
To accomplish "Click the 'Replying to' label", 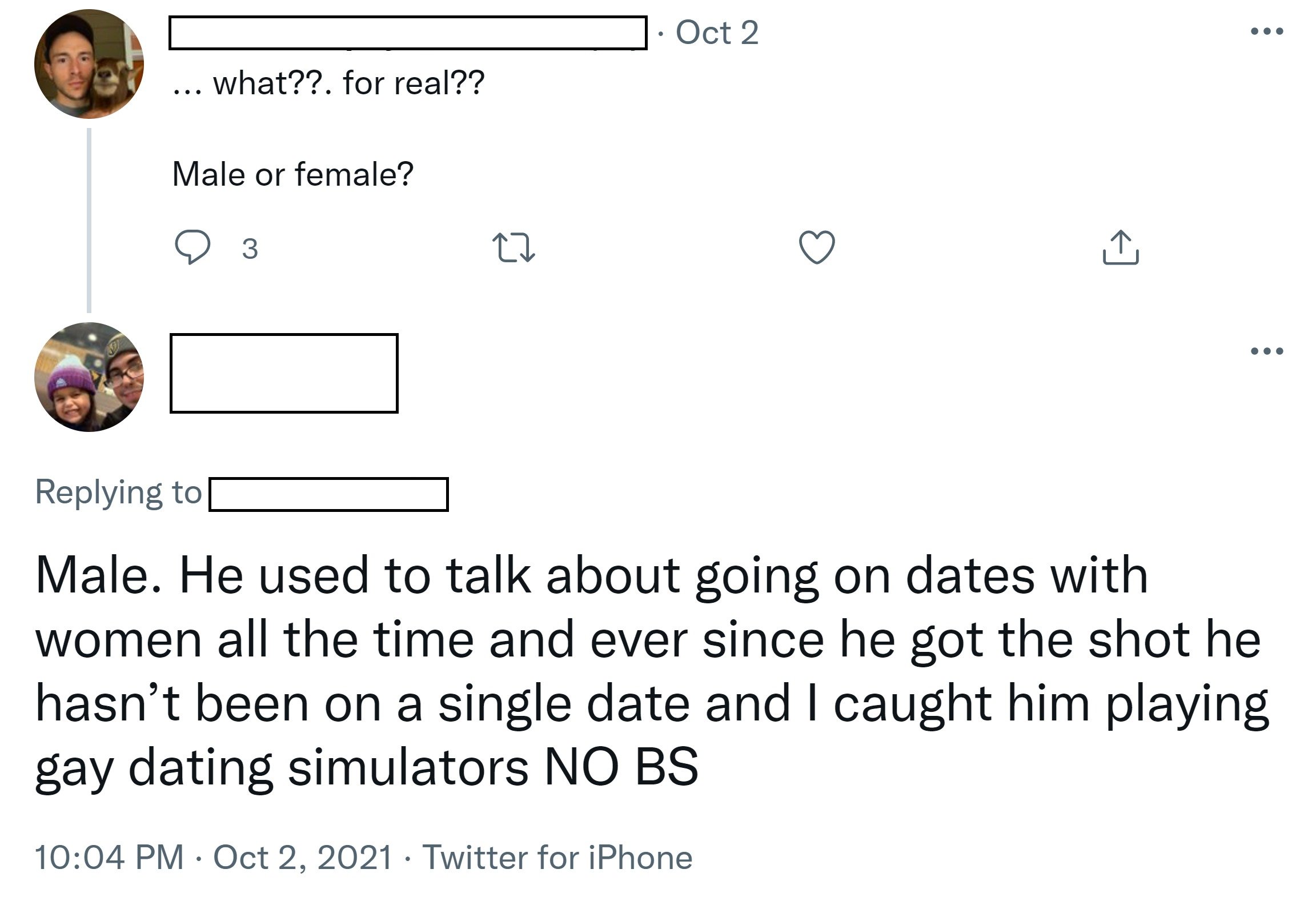I will click(x=119, y=492).
